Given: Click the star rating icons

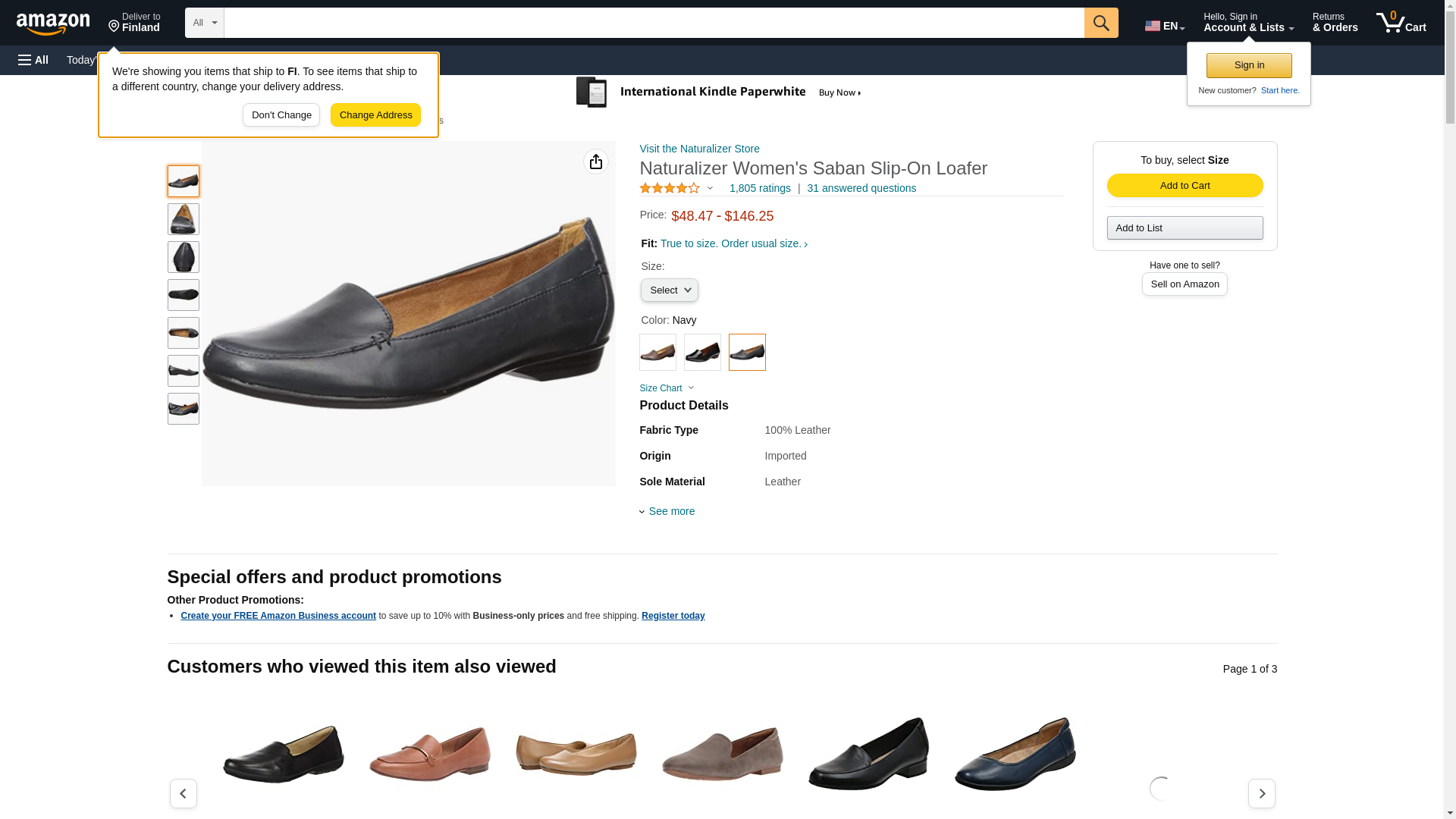Looking at the screenshot, I should tap(670, 188).
